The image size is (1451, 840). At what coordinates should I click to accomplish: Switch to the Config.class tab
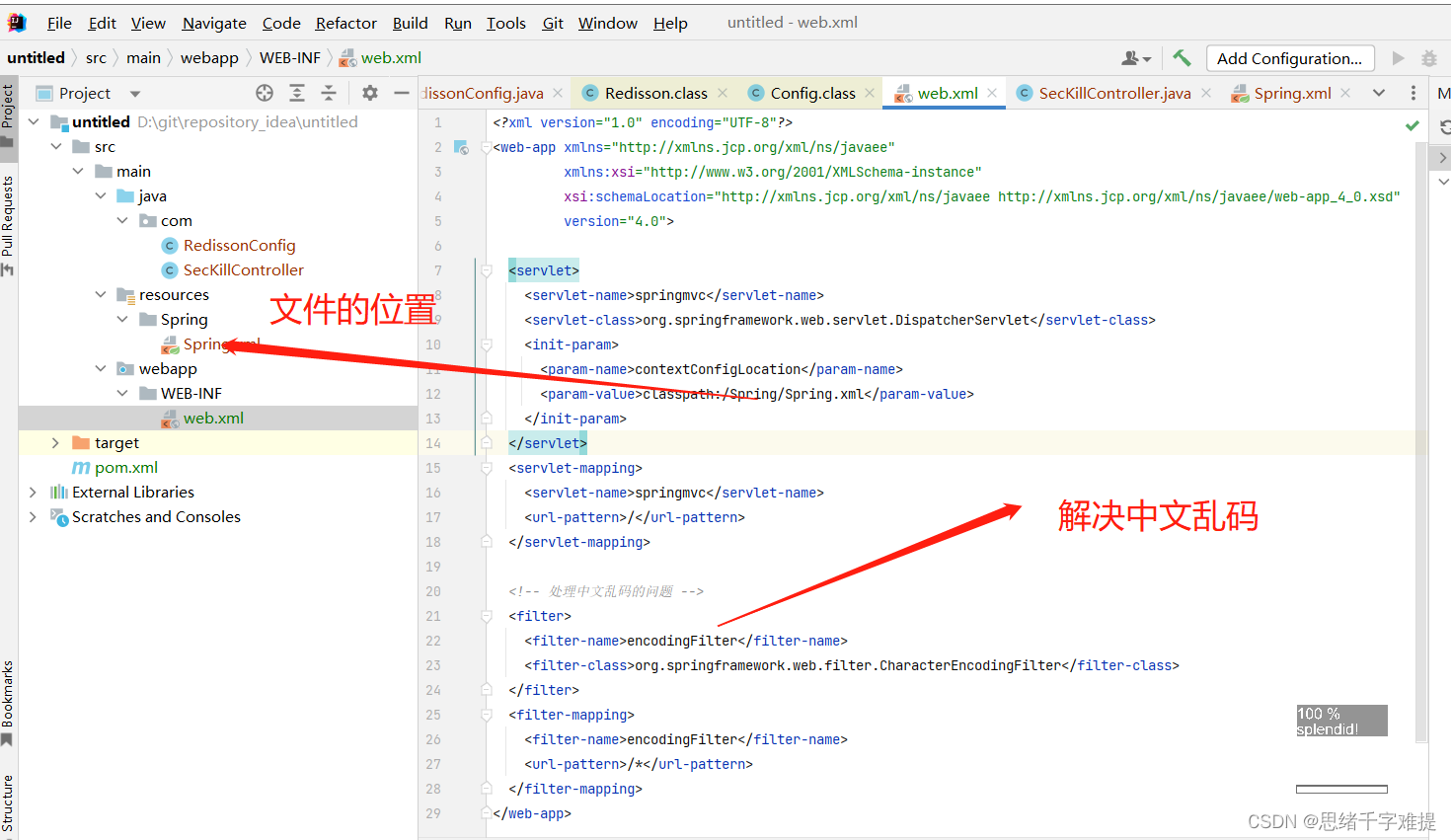coord(812,93)
